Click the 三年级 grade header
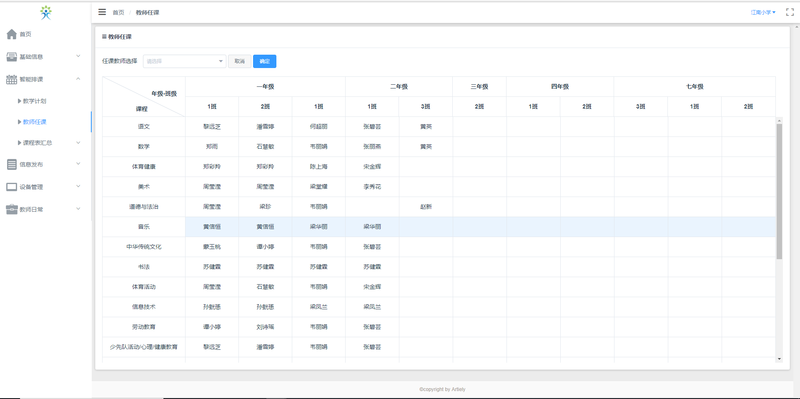 [479, 87]
